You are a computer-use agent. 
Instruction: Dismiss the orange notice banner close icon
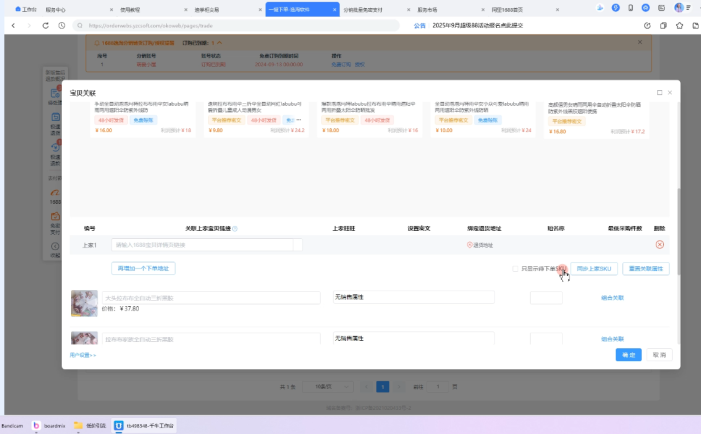(x=640, y=42)
